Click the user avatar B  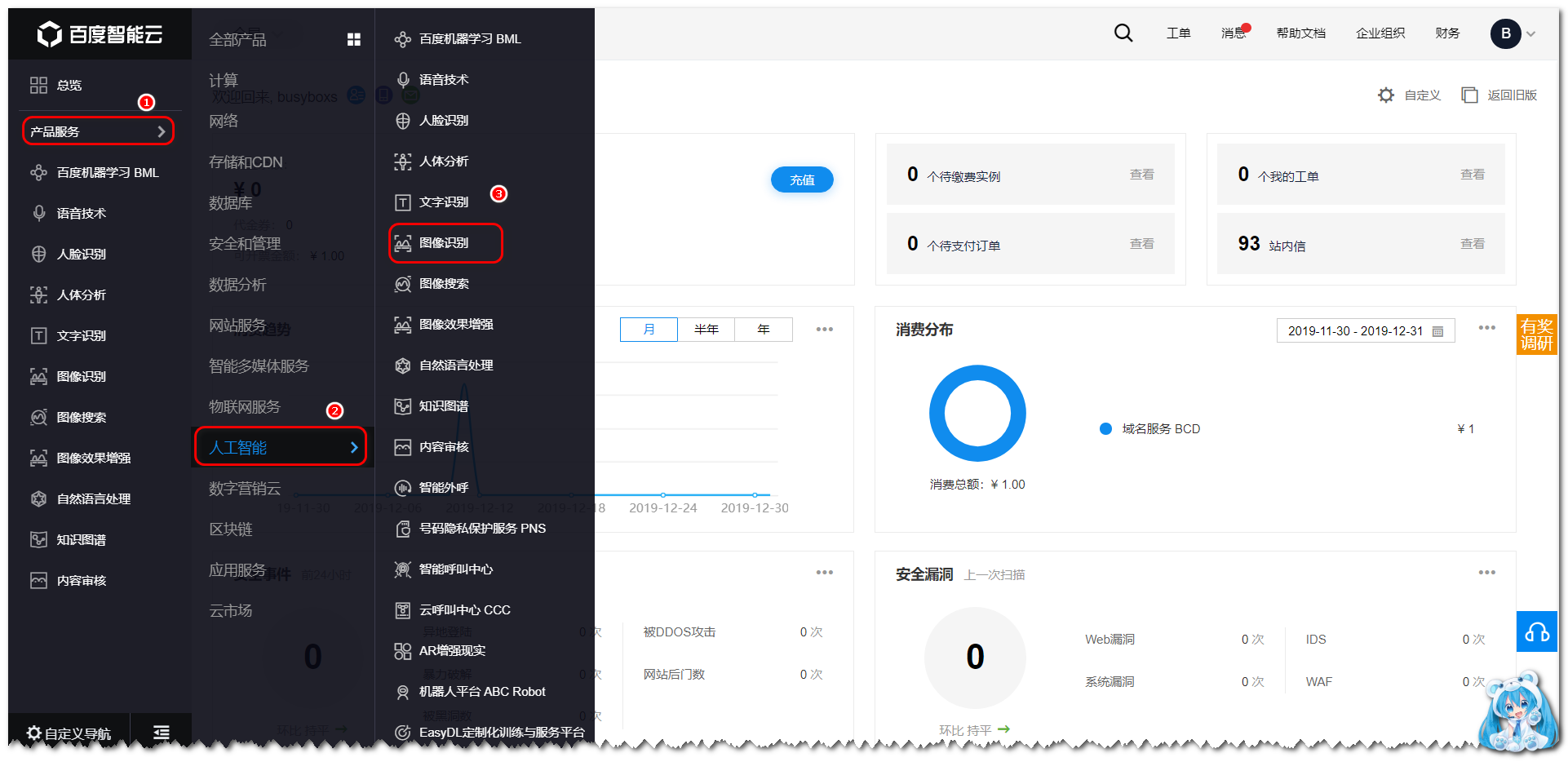[x=1506, y=33]
